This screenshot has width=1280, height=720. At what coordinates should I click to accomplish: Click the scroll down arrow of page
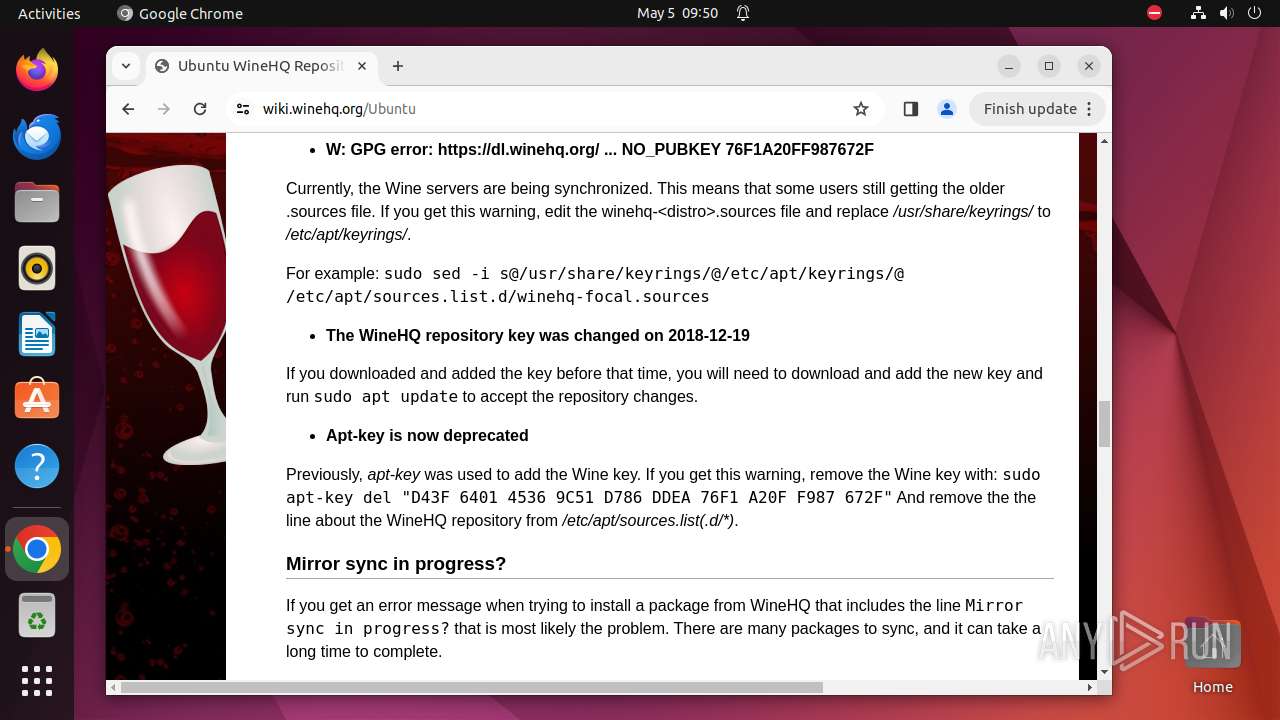click(1105, 672)
